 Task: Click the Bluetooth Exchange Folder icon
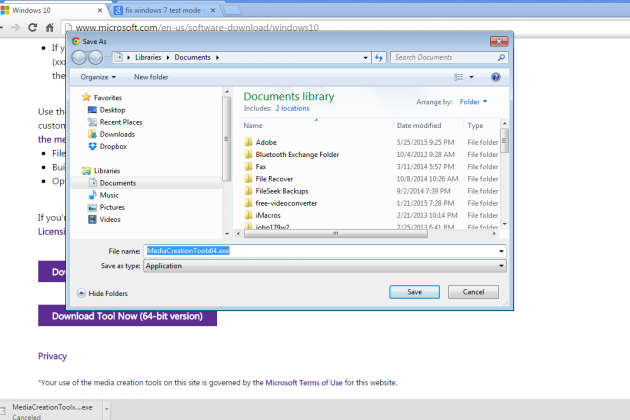click(x=249, y=154)
